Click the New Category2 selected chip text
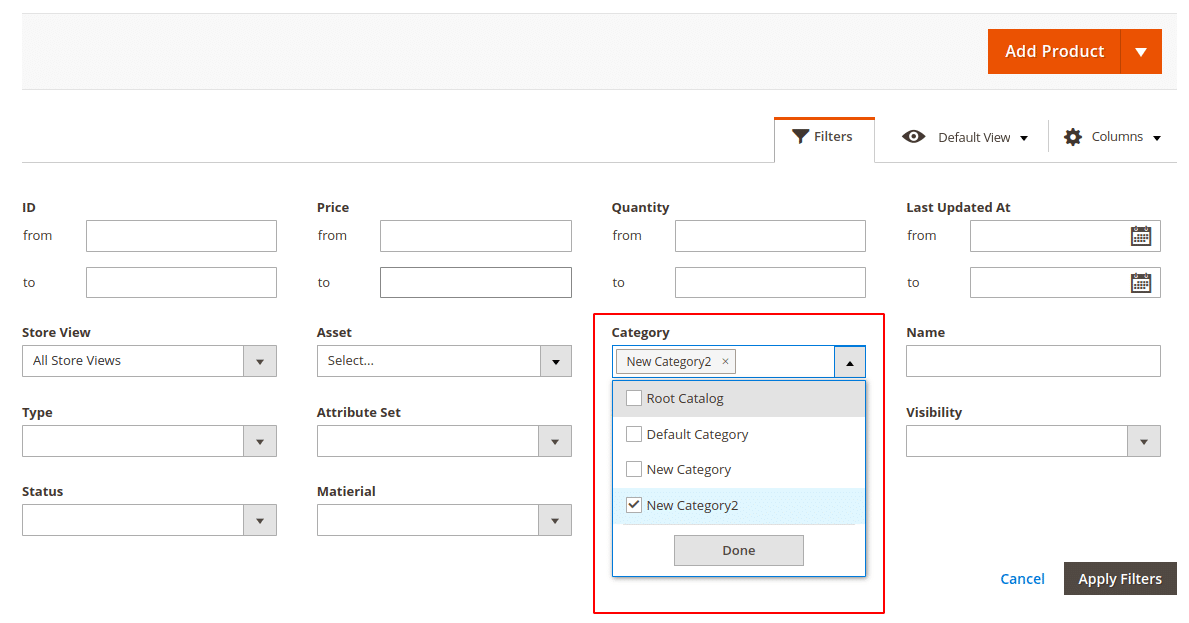Viewport: 1189px width, 623px height. [x=669, y=362]
